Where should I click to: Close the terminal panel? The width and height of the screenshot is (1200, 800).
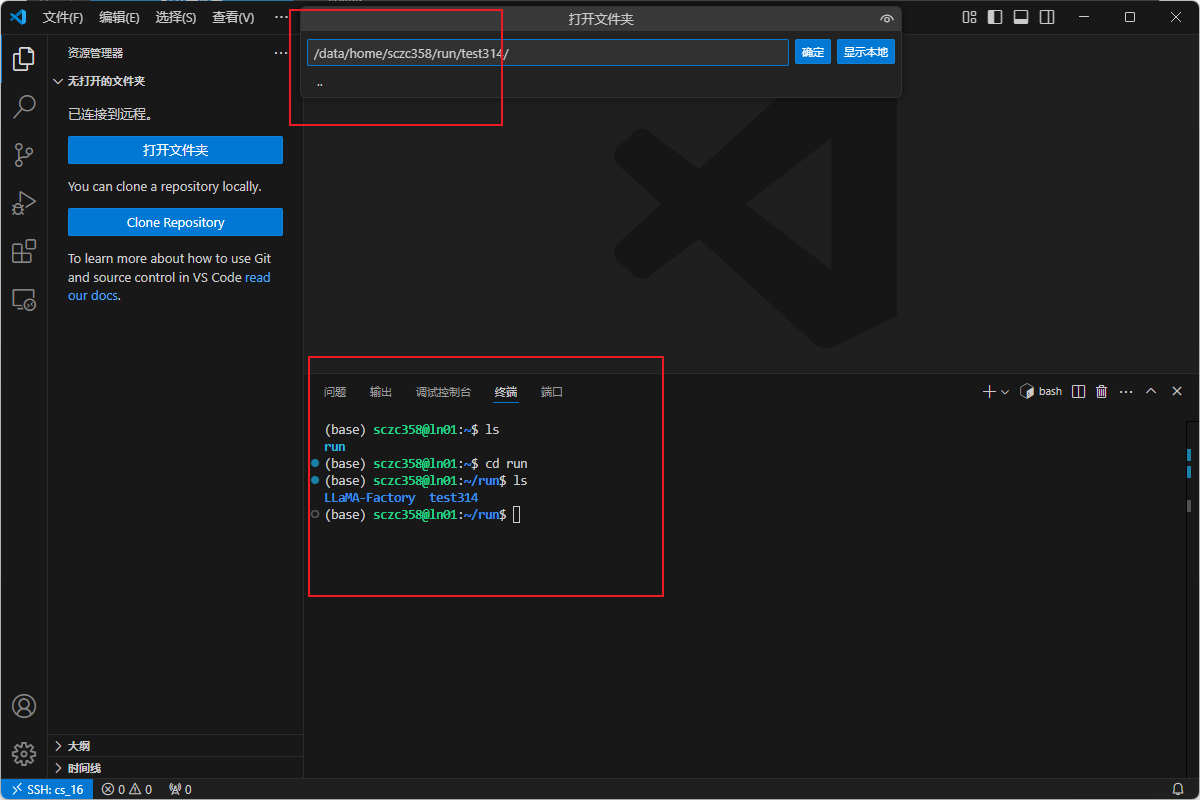(1177, 391)
